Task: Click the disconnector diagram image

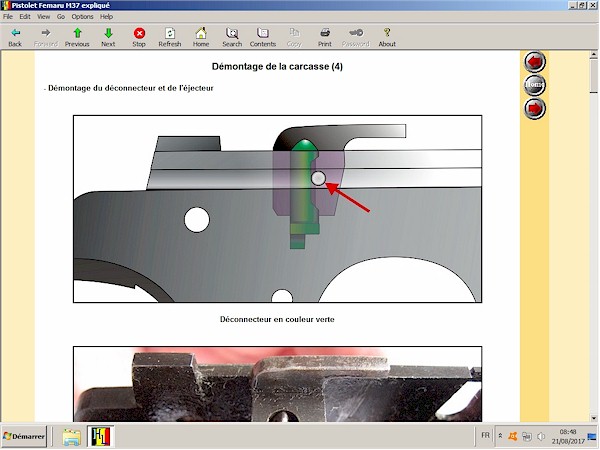Action: (277, 209)
